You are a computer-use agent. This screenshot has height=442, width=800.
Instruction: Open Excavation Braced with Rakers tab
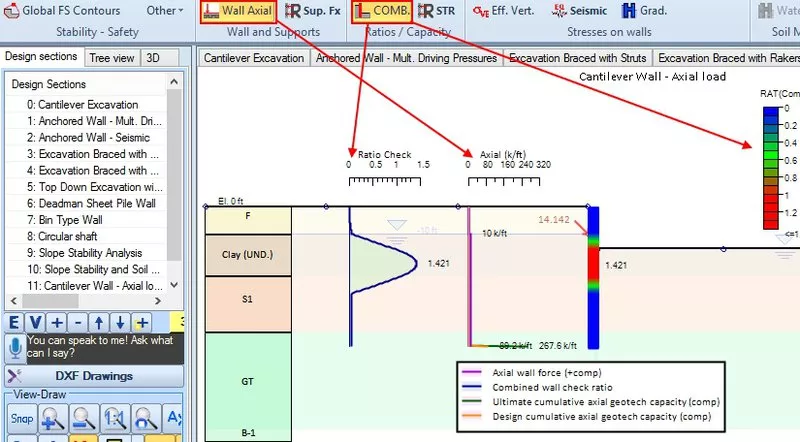click(x=727, y=58)
